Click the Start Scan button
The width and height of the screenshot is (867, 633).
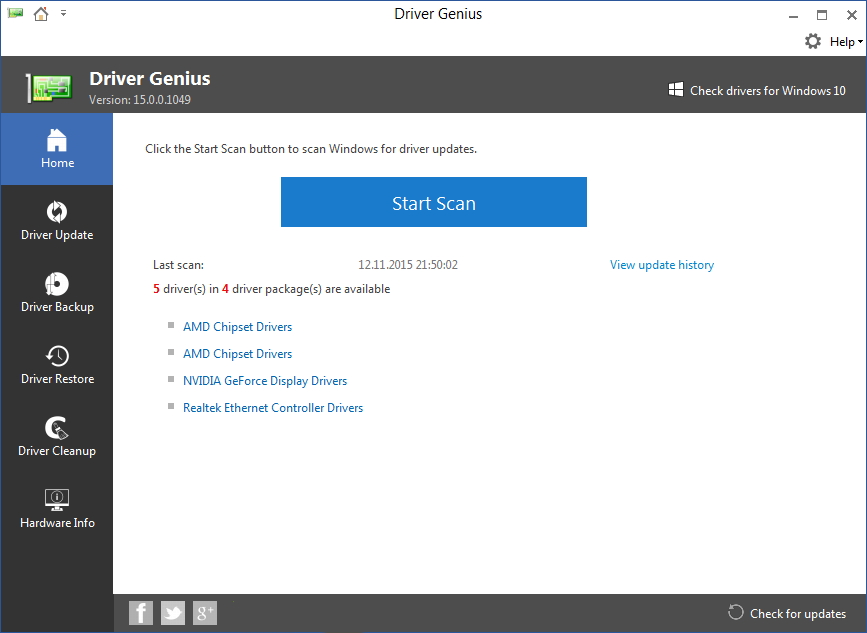pyautogui.click(x=434, y=202)
